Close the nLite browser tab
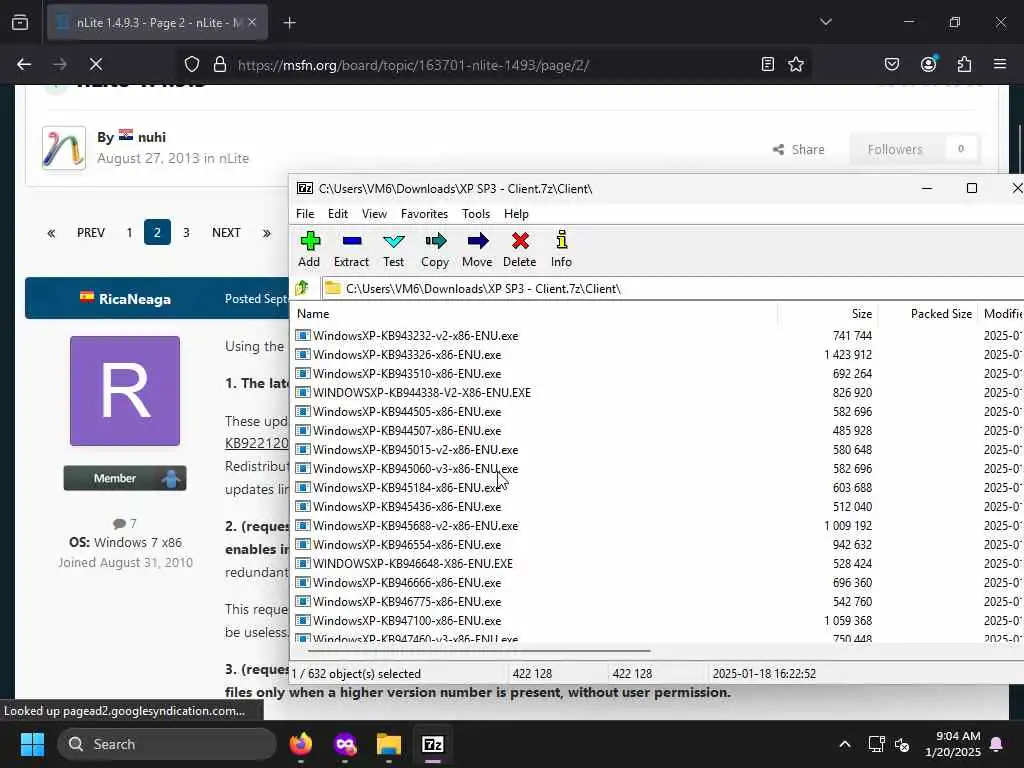 coord(252,22)
